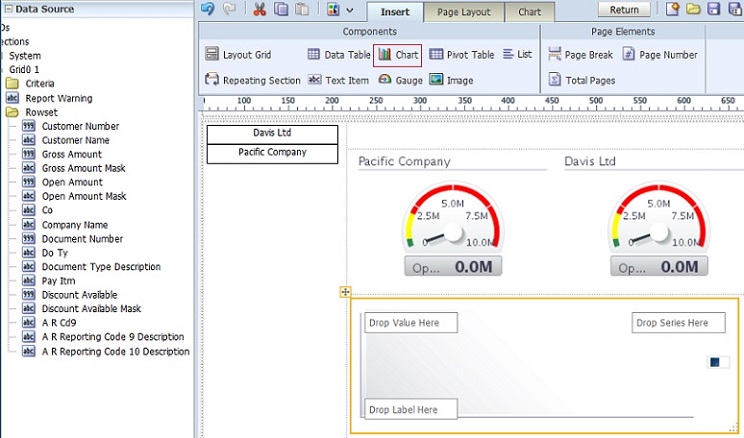Select the A R Cd9 field
The image size is (744, 438).
tap(49, 323)
